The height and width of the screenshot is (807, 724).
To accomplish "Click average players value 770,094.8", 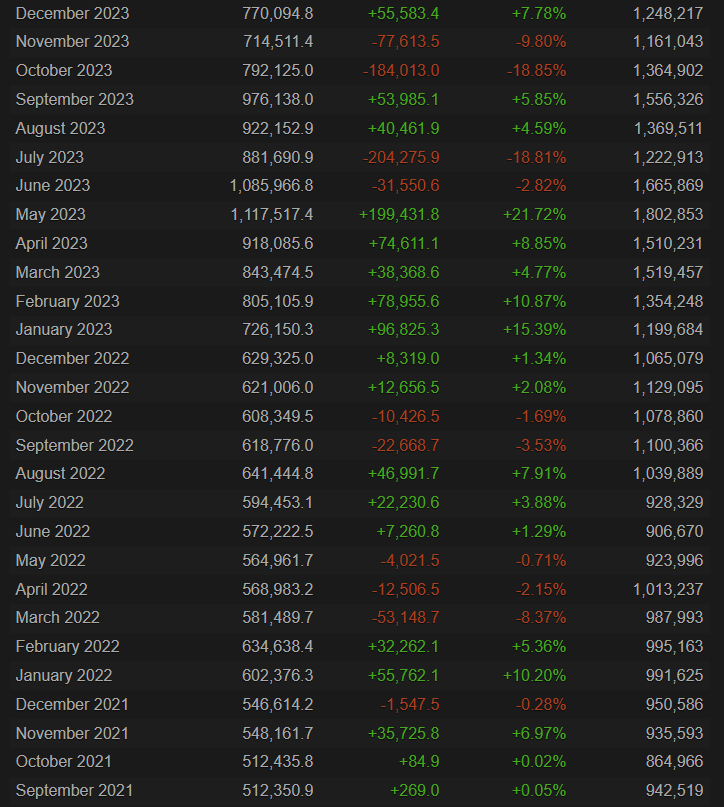I will click(x=278, y=13).
